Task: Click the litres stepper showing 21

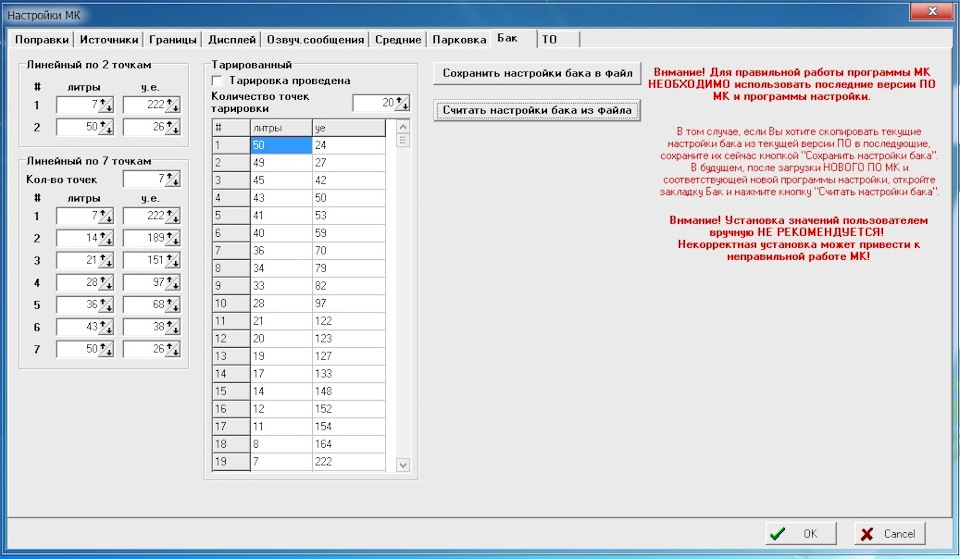Action: 107,260
